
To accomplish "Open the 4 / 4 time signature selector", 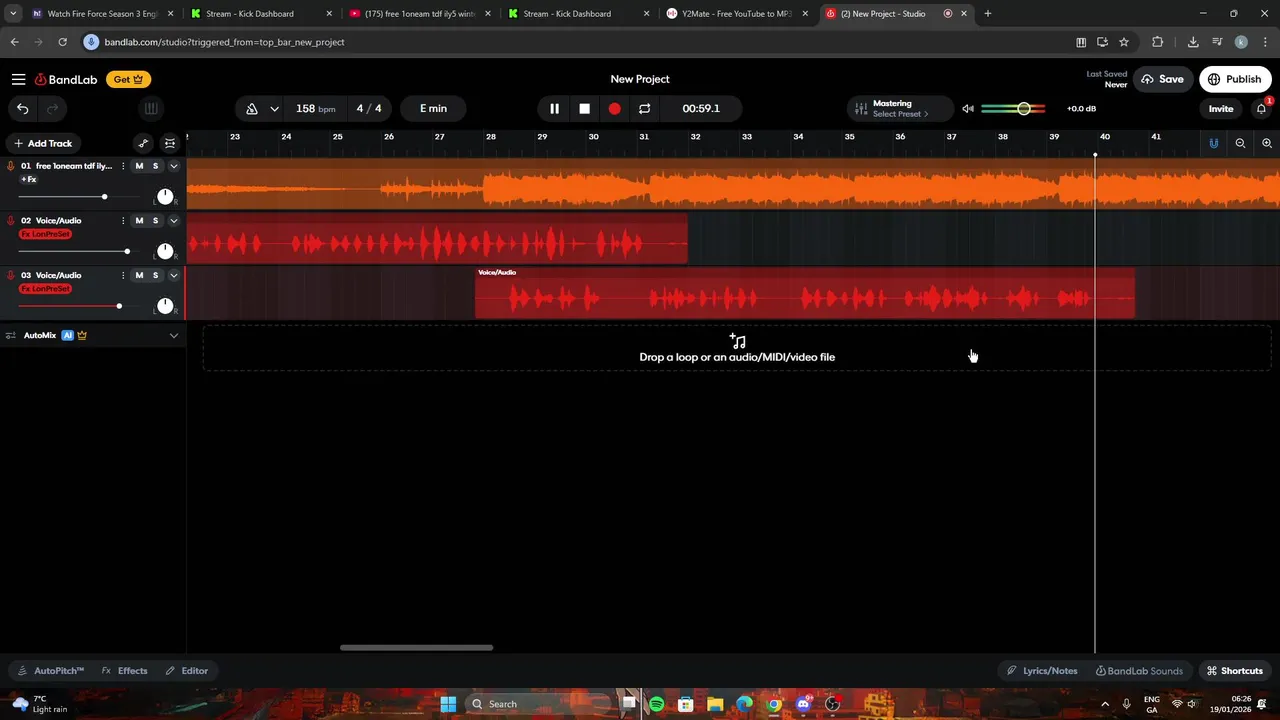I will [x=369, y=108].
